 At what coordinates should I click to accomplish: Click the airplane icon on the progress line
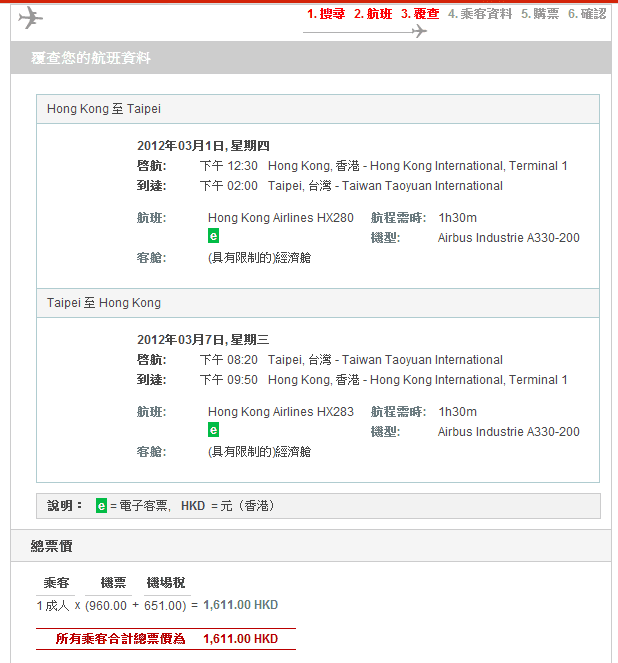(419, 31)
